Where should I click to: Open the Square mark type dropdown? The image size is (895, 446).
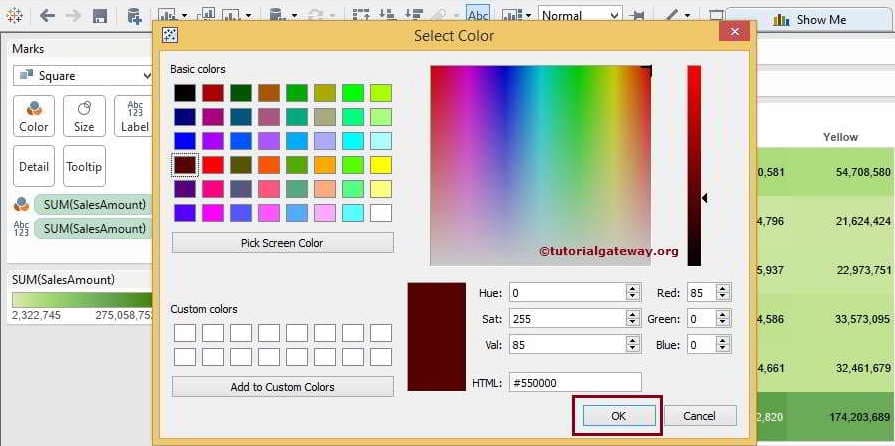pos(83,75)
